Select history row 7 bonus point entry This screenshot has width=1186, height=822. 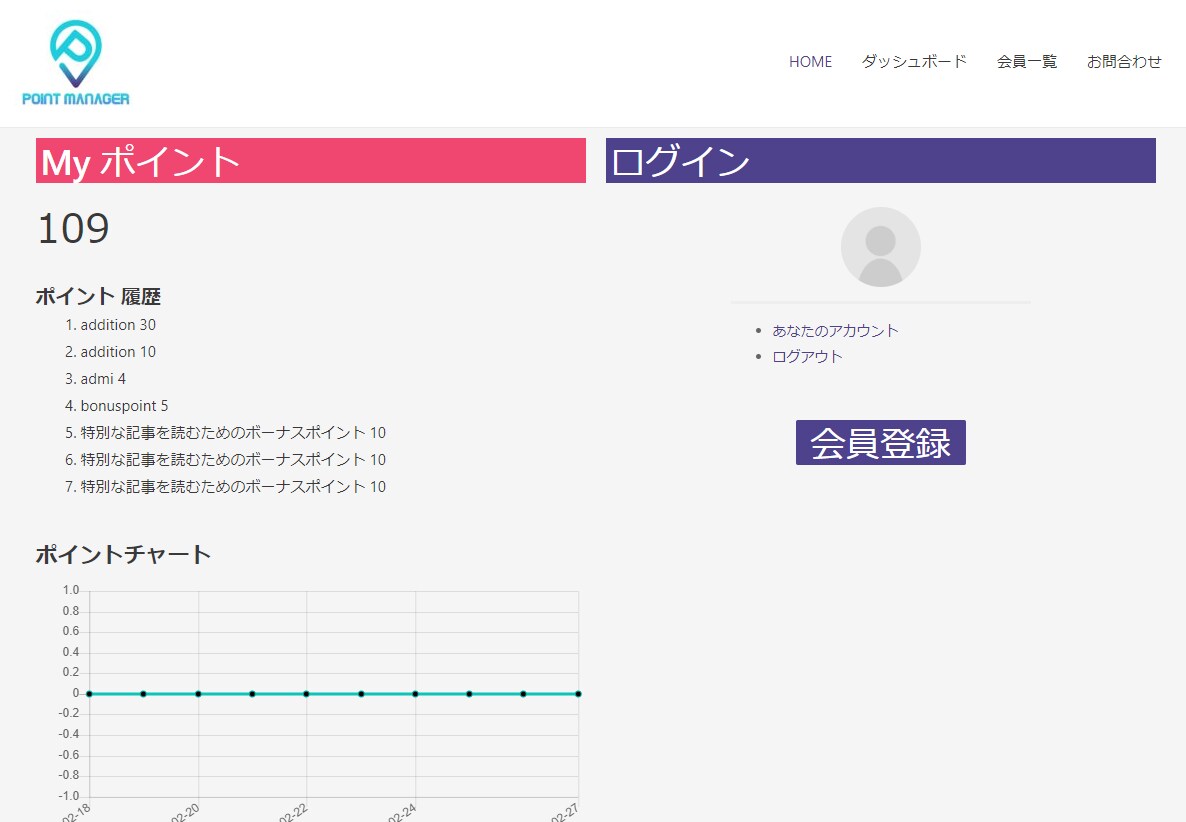coord(233,486)
